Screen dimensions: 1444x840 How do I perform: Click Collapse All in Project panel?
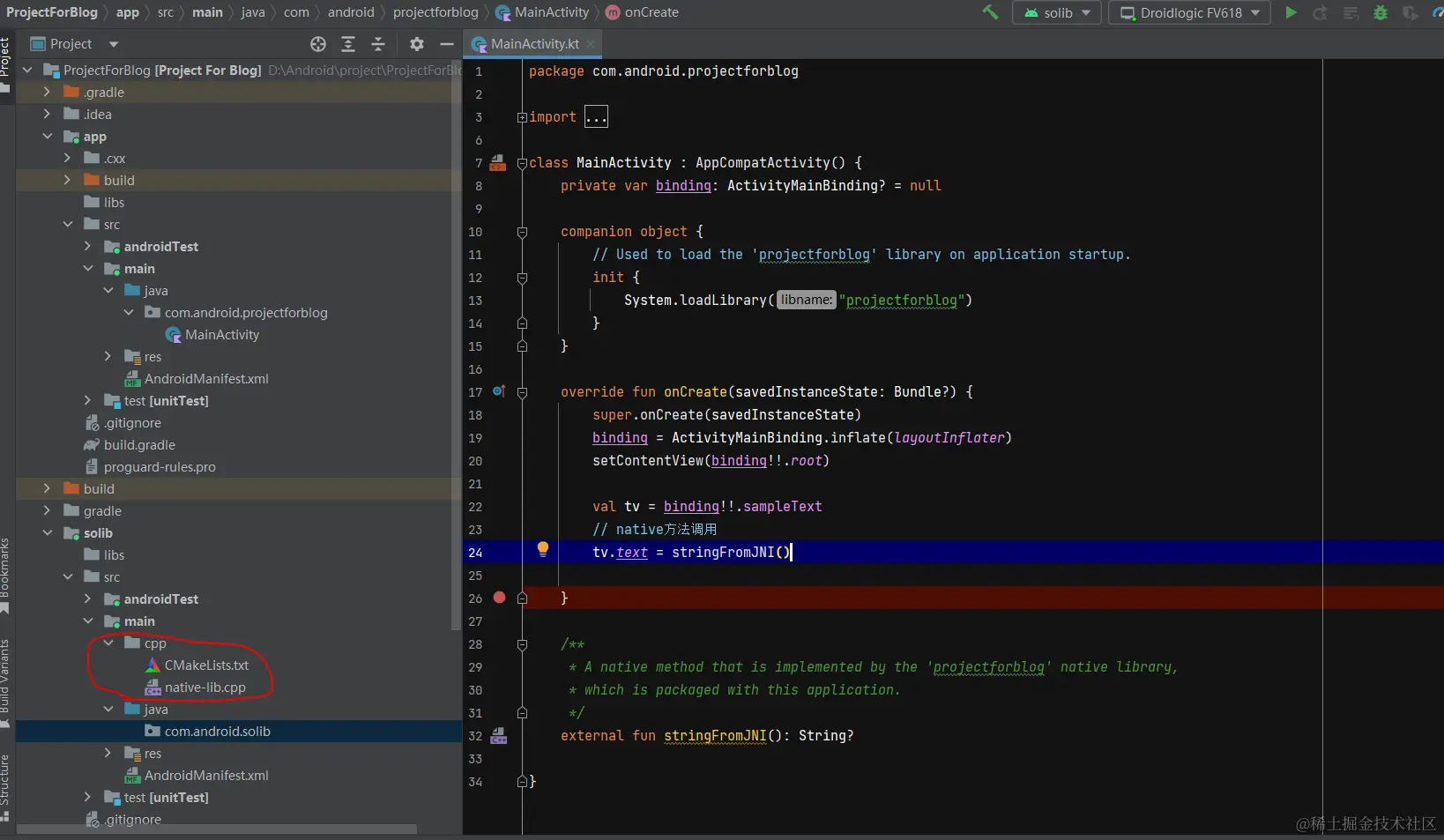378,44
